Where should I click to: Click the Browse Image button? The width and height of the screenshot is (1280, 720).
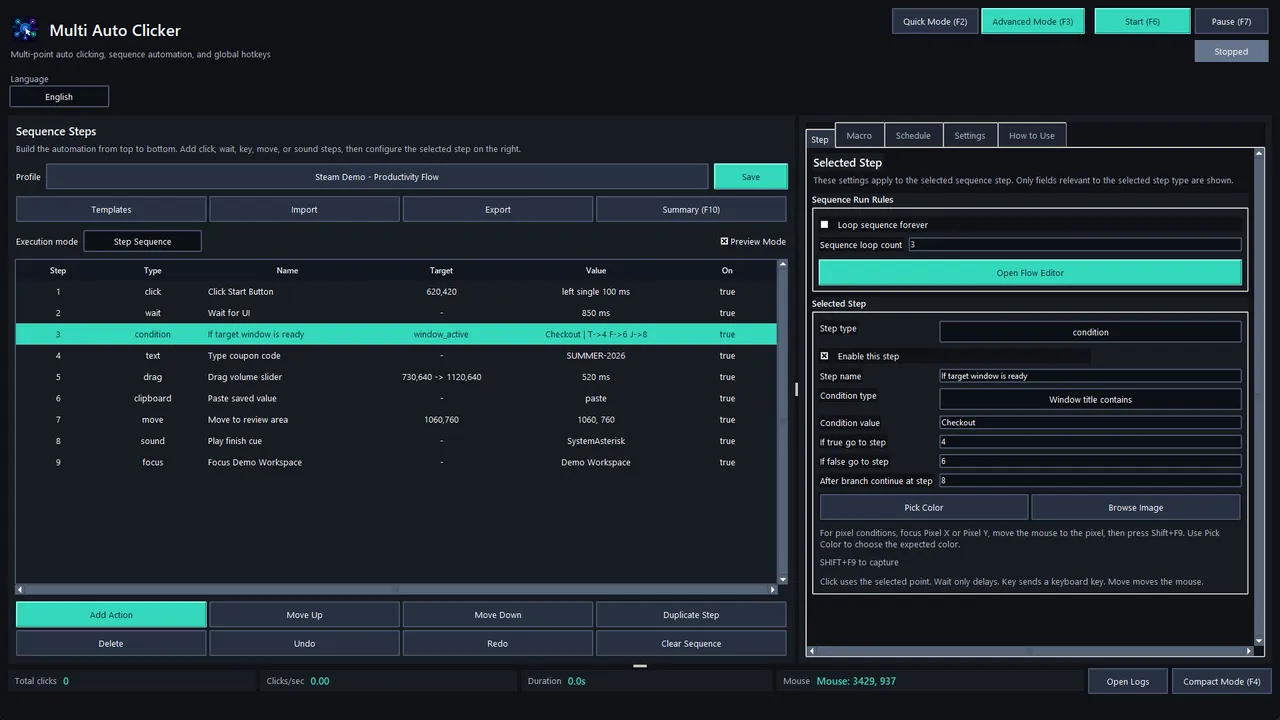pyautogui.click(x=1136, y=507)
